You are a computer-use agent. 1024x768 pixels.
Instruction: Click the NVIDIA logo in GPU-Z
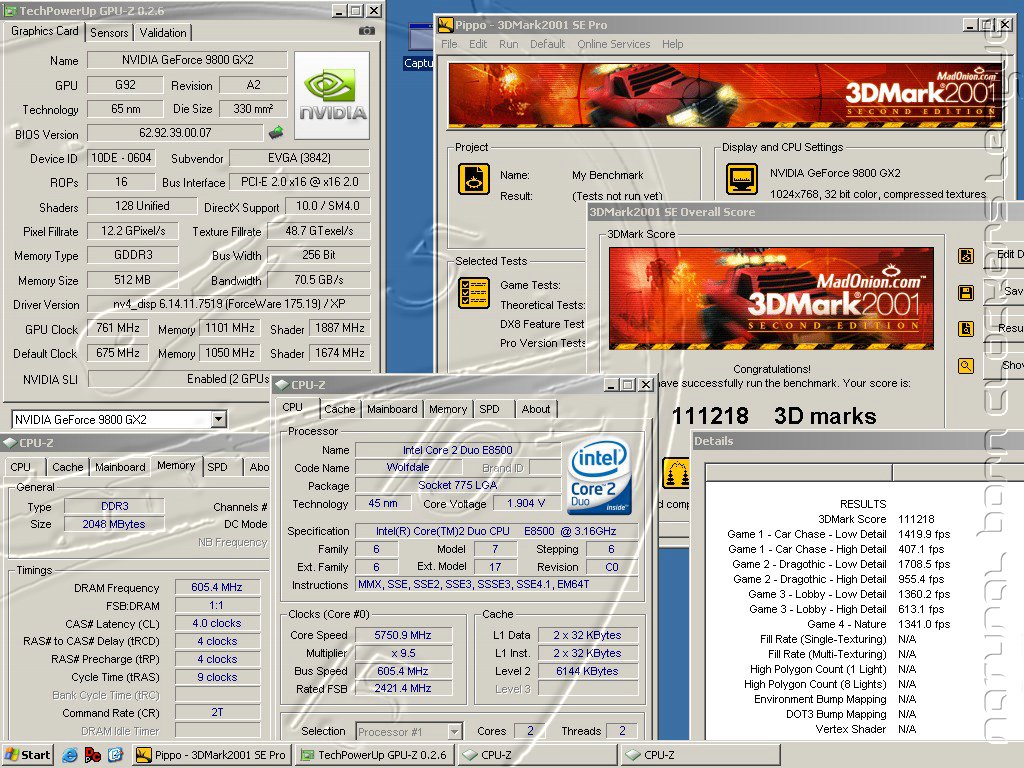pyautogui.click(x=332, y=95)
